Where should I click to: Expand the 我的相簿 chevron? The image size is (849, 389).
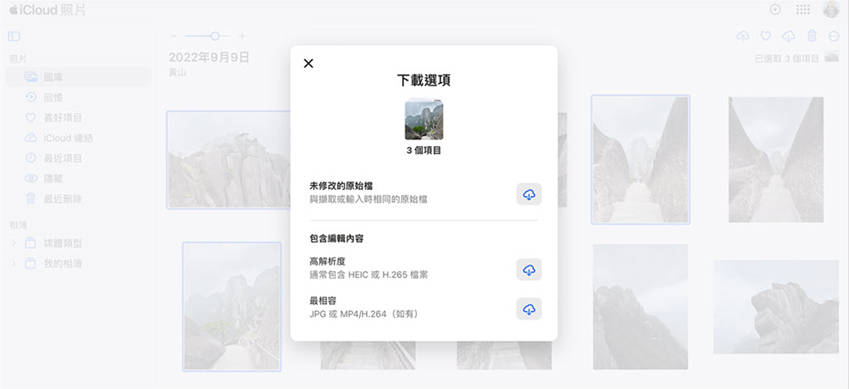pyautogui.click(x=14, y=264)
